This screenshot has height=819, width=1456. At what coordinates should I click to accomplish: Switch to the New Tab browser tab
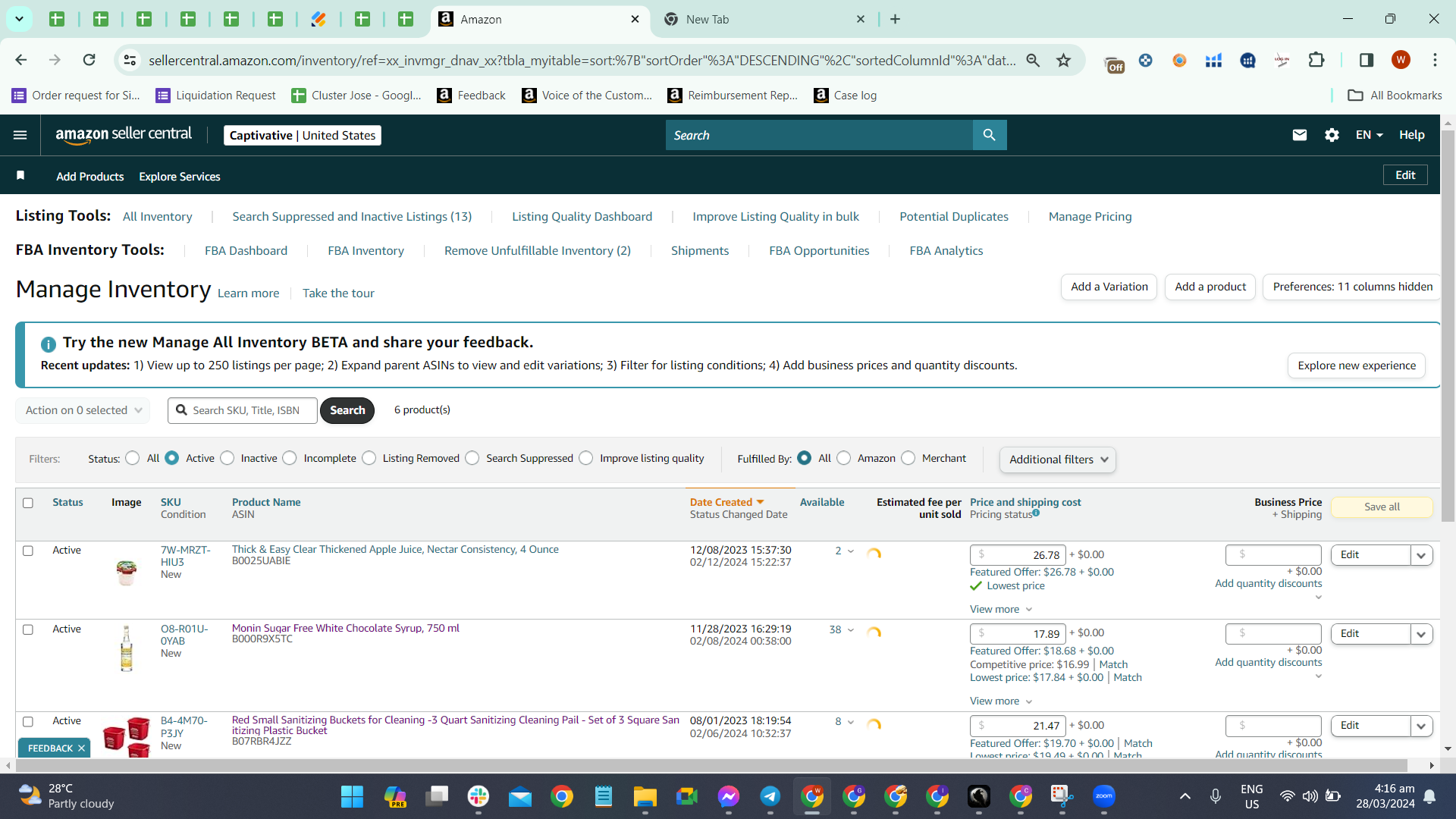(765, 19)
